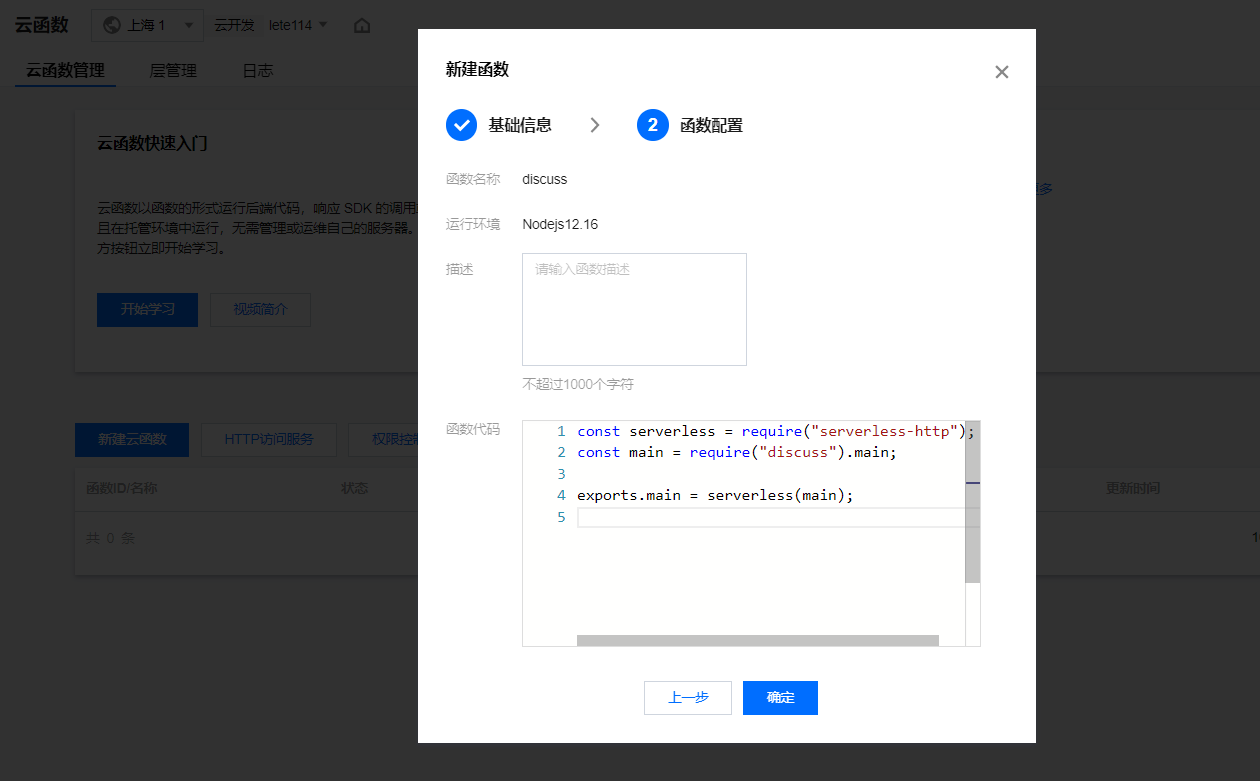The image size is (1260, 781).
Task: Click the 新建云函数 button
Action: tap(132, 439)
